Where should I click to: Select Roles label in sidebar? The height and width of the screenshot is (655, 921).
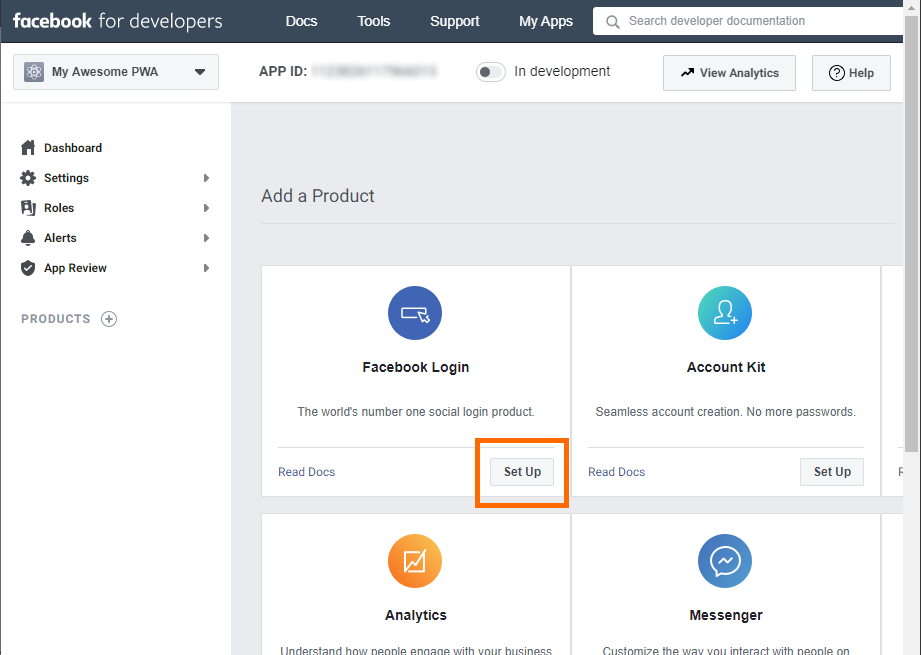tap(59, 208)
